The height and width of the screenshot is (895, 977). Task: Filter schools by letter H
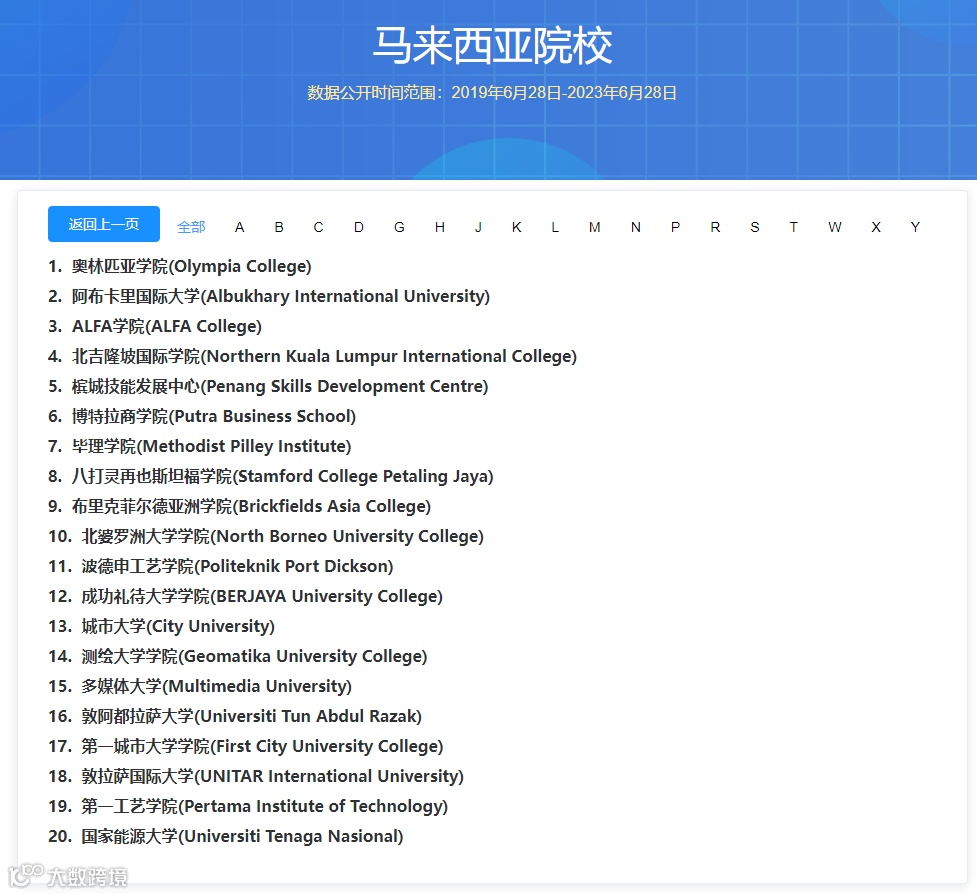point(440,227)
